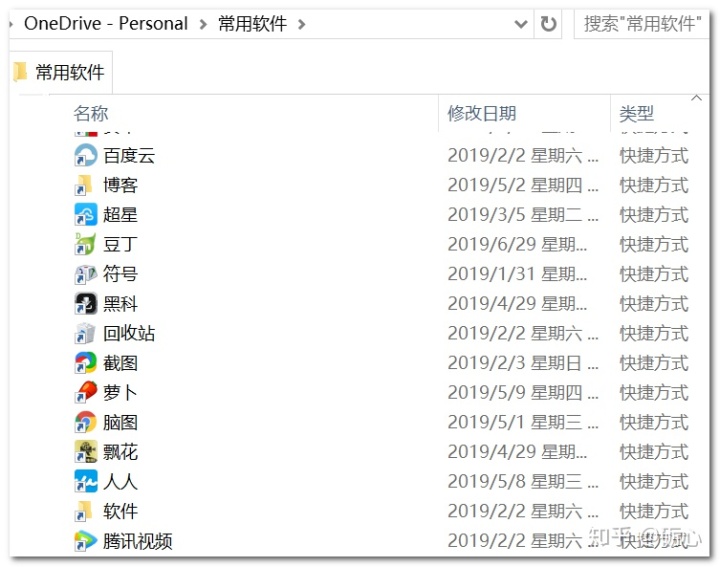
Task: Click the 黑科 shortcut icon
Action: (86, 303)
